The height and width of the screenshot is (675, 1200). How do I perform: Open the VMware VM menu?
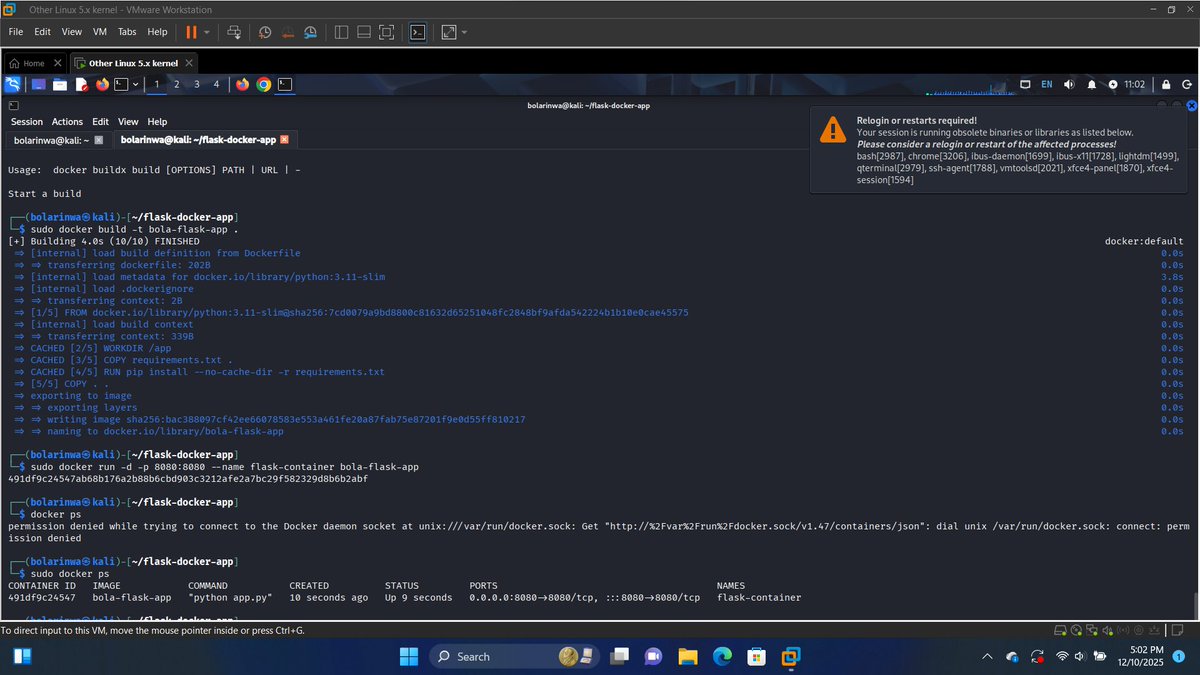pos(100,32)
